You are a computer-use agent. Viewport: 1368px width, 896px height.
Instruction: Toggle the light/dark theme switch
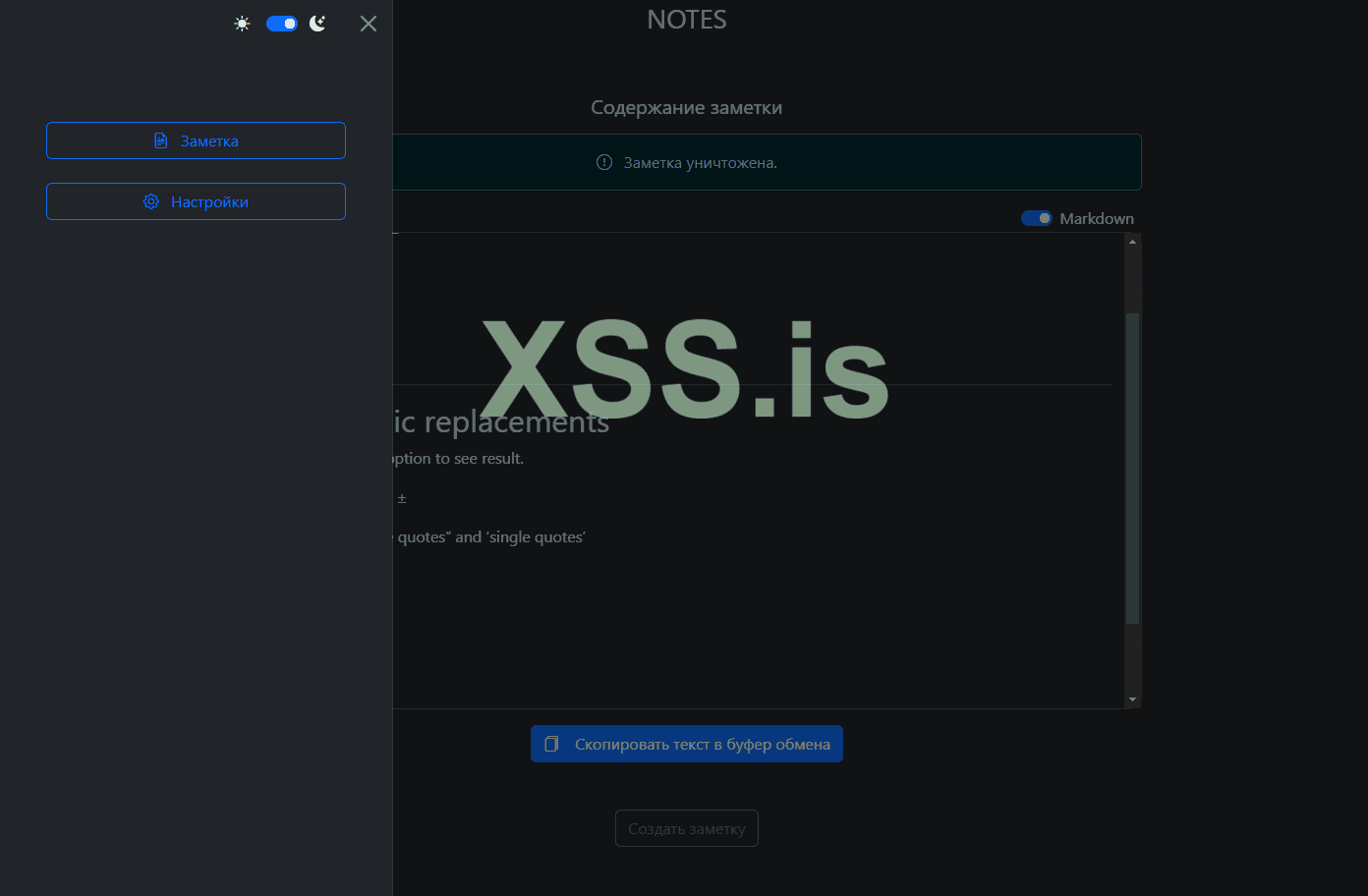(282, 24)
